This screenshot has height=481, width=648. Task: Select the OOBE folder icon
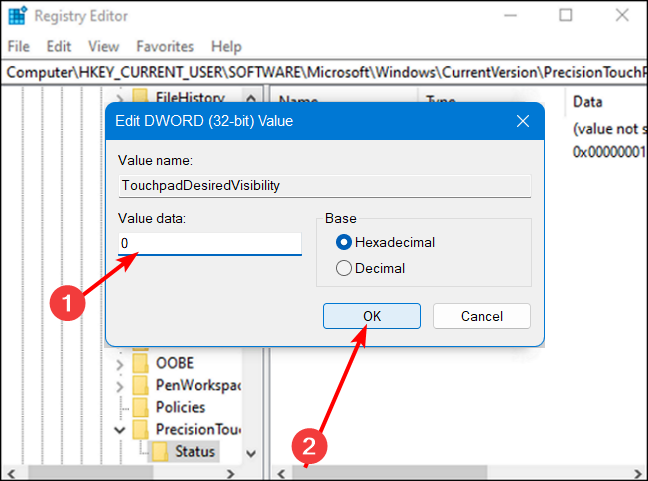tap(139, 363)
